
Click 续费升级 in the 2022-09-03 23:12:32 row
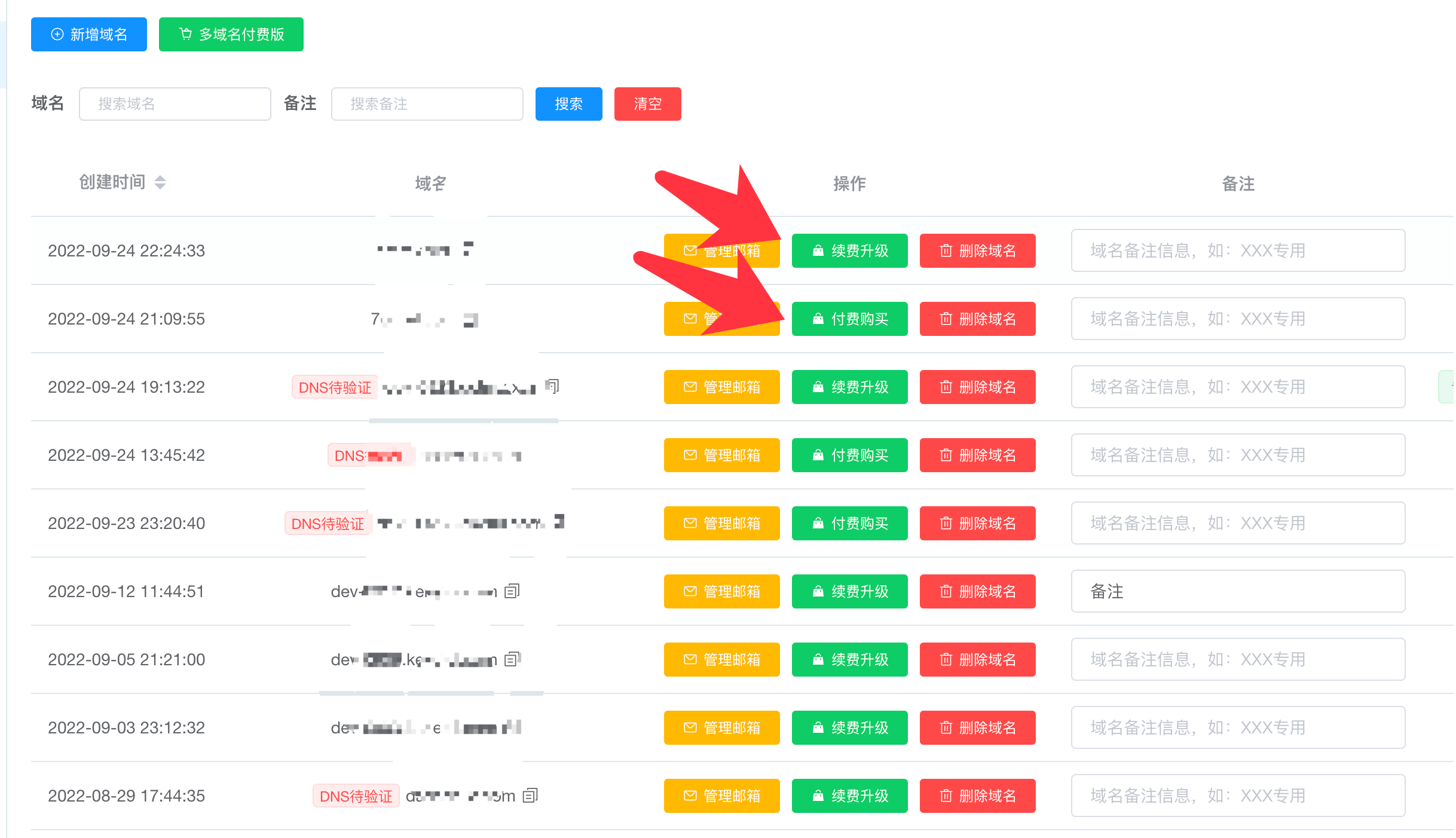click(x=850, y=727)
